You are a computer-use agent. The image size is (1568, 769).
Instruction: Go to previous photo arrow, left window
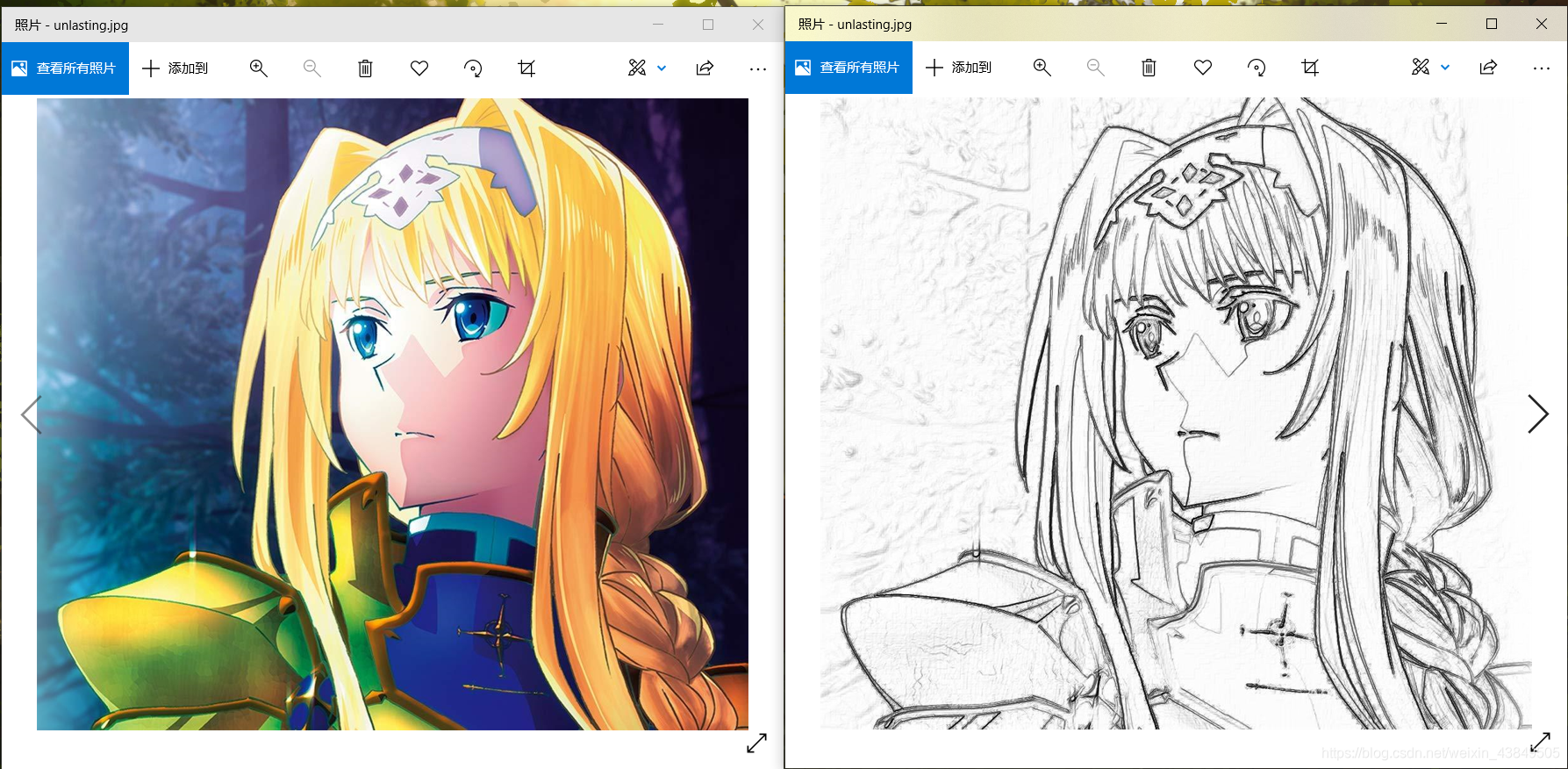31,414
